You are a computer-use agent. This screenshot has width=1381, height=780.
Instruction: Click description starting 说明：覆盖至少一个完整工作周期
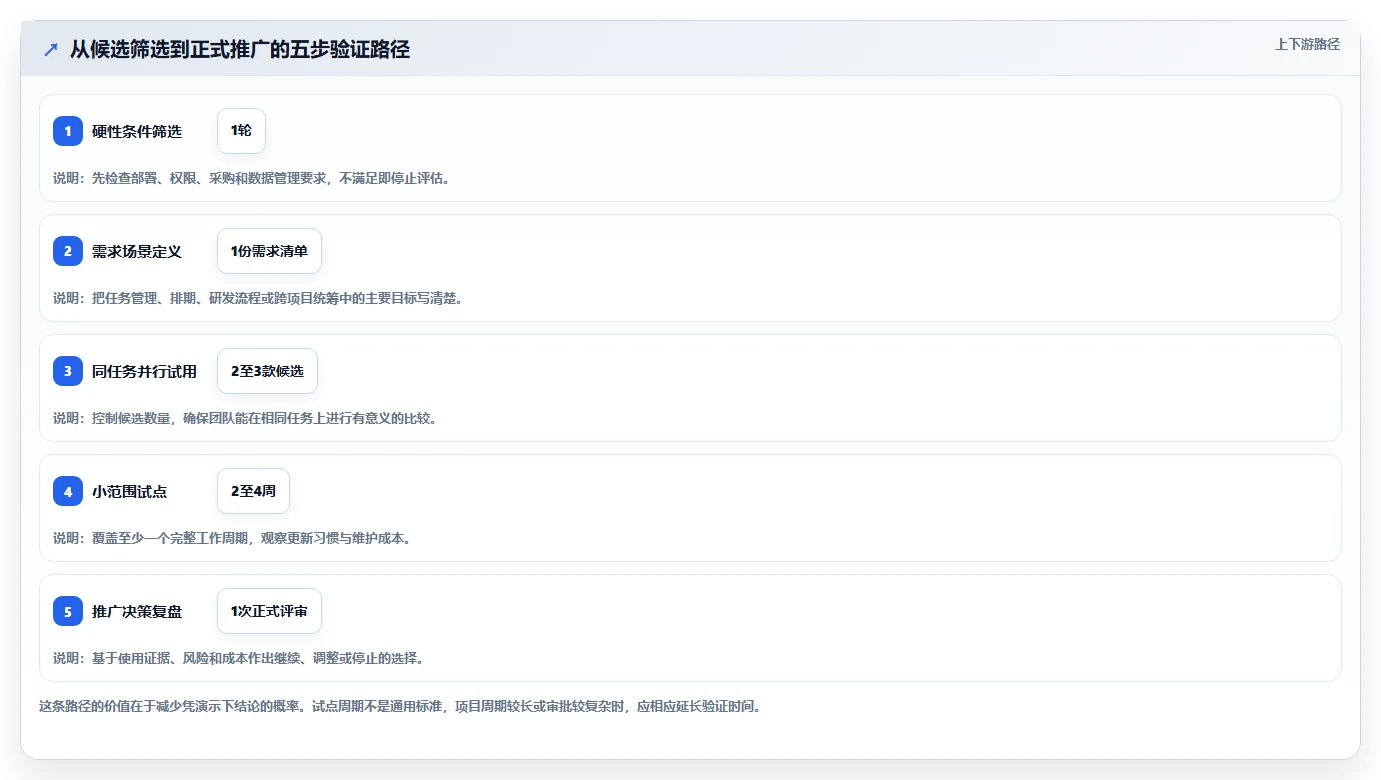(232, 538)
